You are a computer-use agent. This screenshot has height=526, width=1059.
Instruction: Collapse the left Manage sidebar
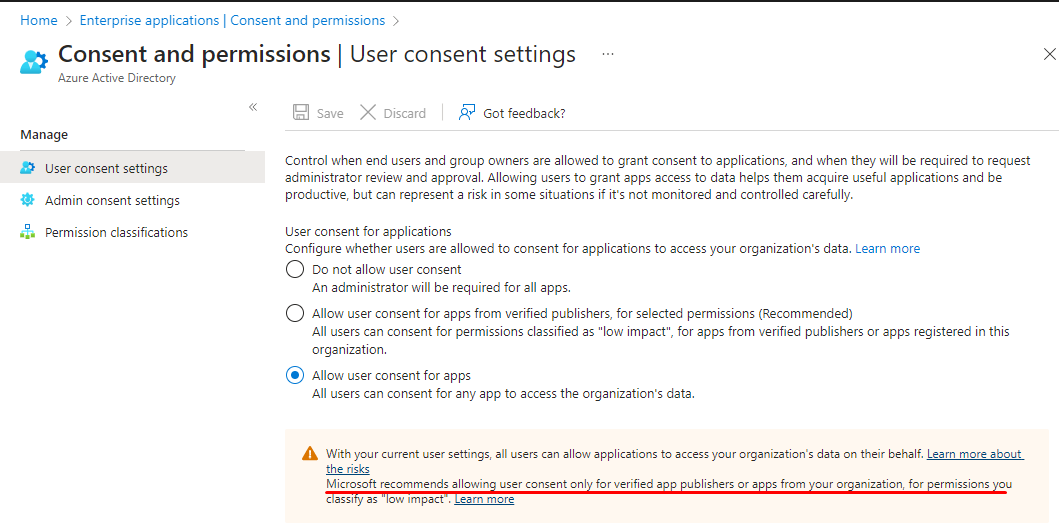click(253, 107)
